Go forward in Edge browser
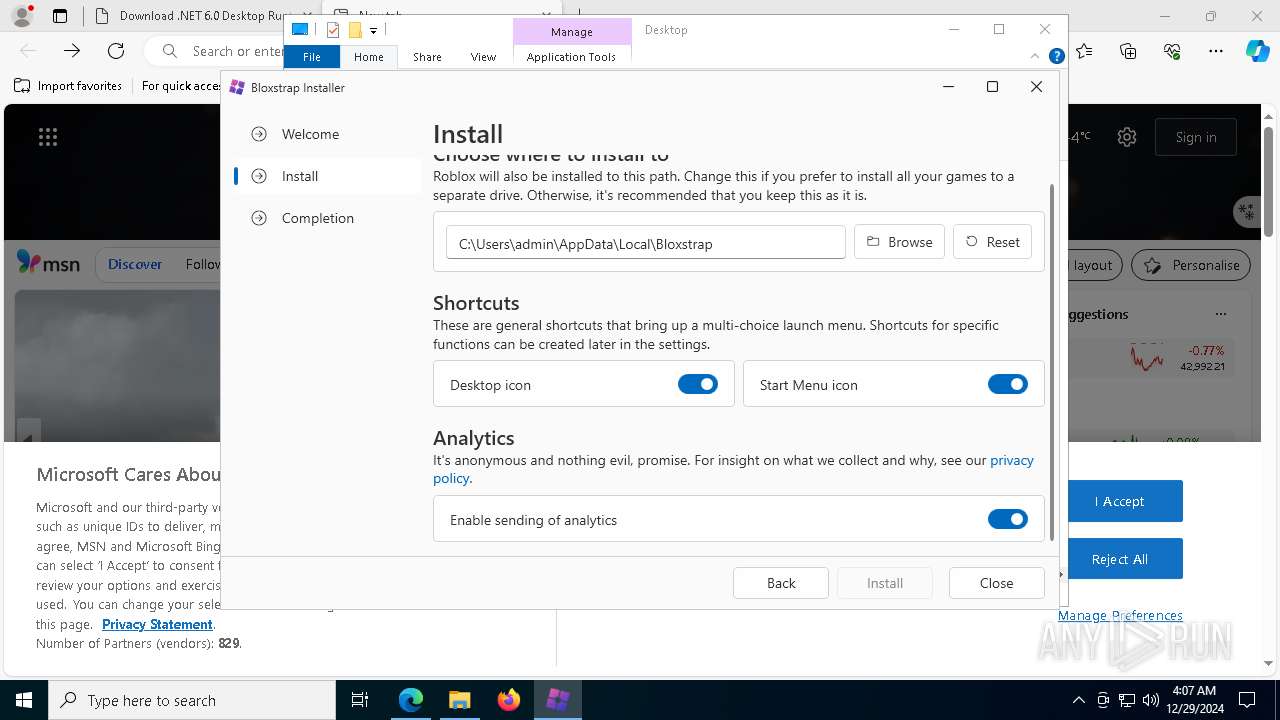This screenshot has height=720, width=1280. [72, 50]
